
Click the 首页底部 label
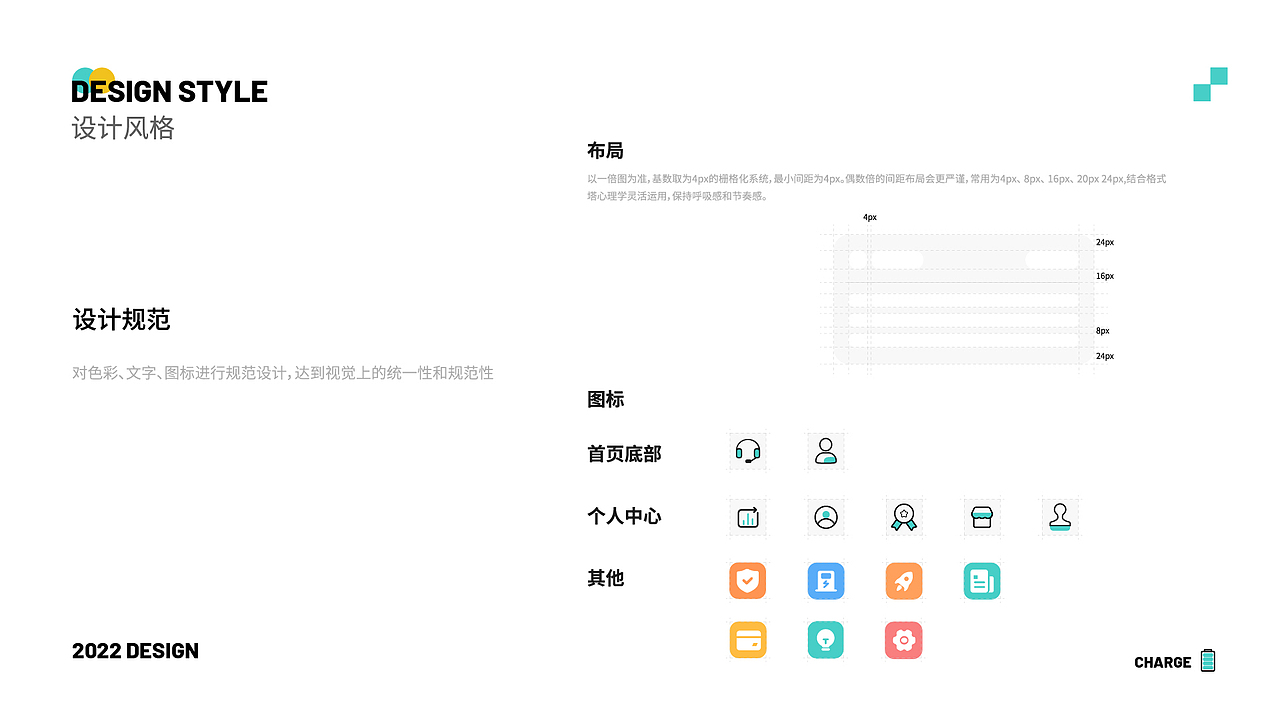tap(624, 454)
